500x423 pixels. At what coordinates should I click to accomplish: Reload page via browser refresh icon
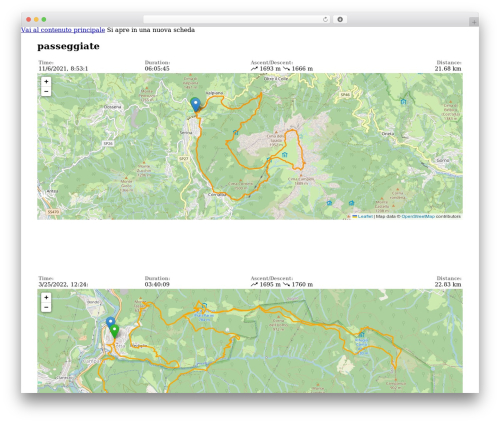(x=325, y=19)
